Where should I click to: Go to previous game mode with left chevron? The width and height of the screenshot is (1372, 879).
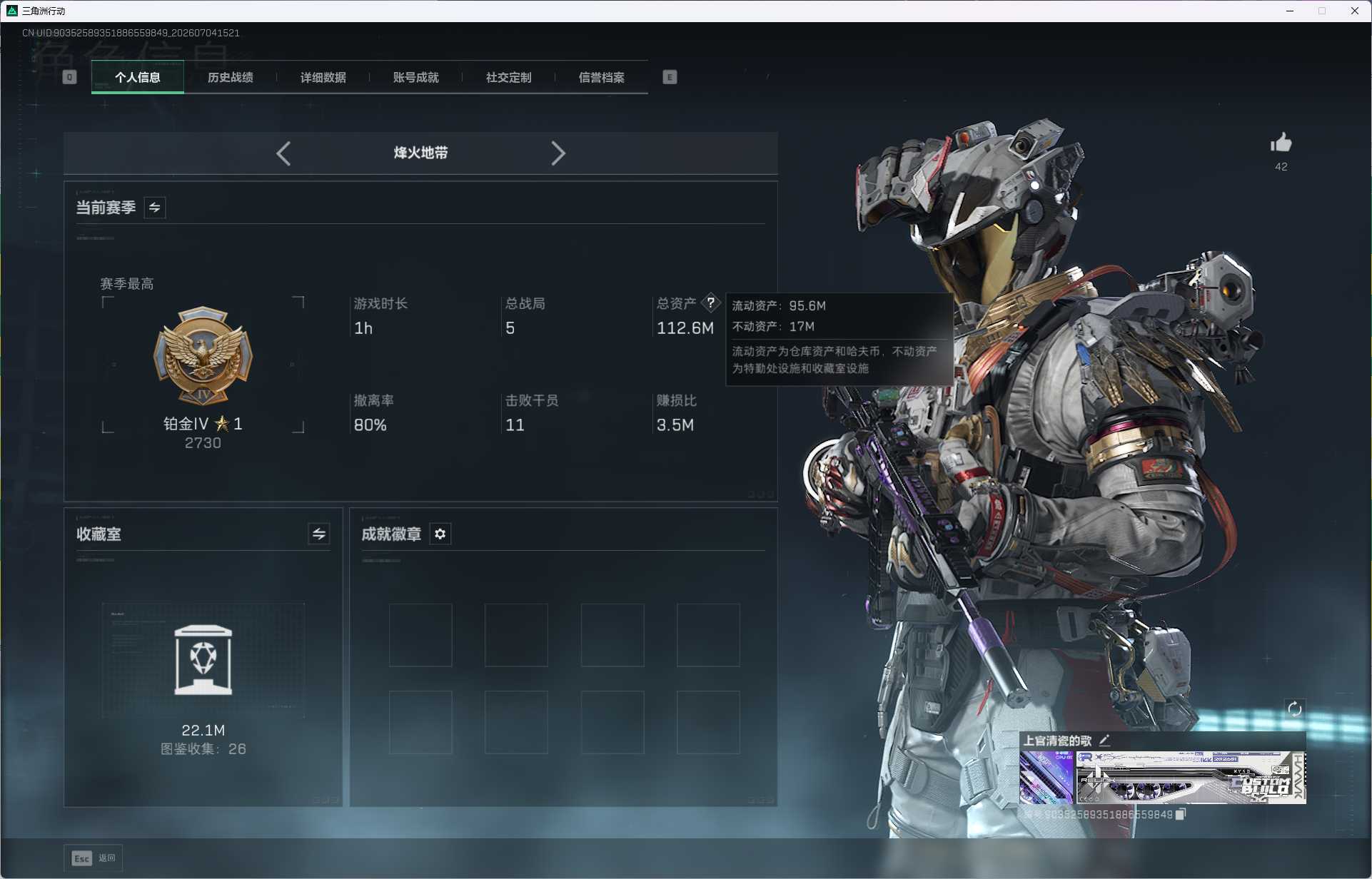coord(283,153)
